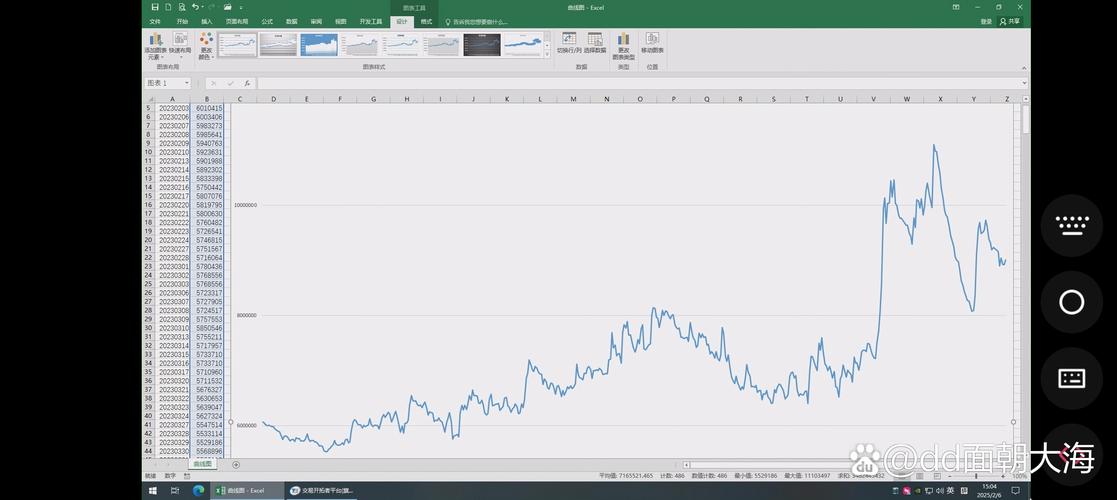Click the Save icon in quick access toolbar
The height and width of the screenshot is (500, 1117).
[155, 7]
